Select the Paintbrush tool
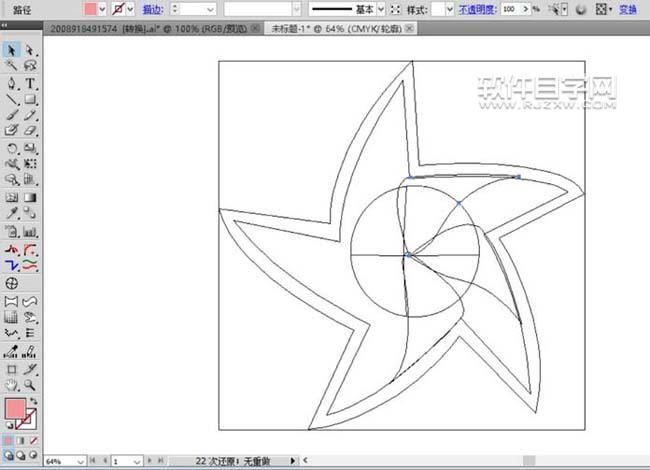Viewport: 650px width, 470px height. 11,115
